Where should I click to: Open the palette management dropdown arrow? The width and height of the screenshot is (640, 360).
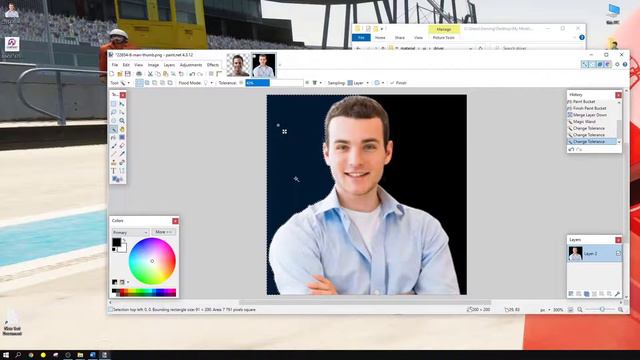point(128,282)
